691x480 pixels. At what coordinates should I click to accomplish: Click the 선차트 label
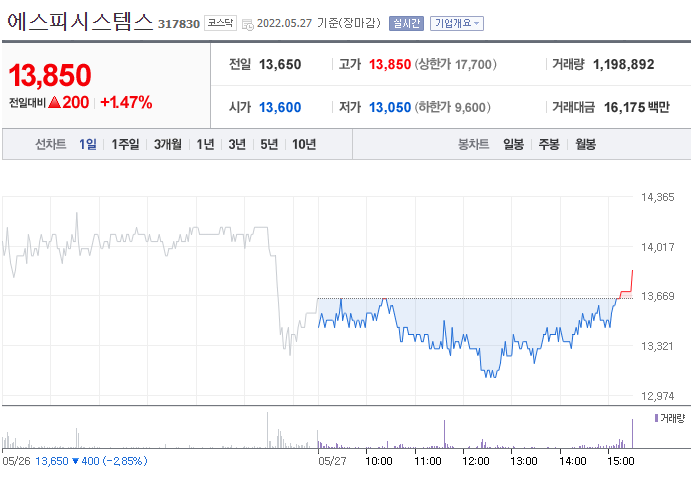[x=51, y=144]
